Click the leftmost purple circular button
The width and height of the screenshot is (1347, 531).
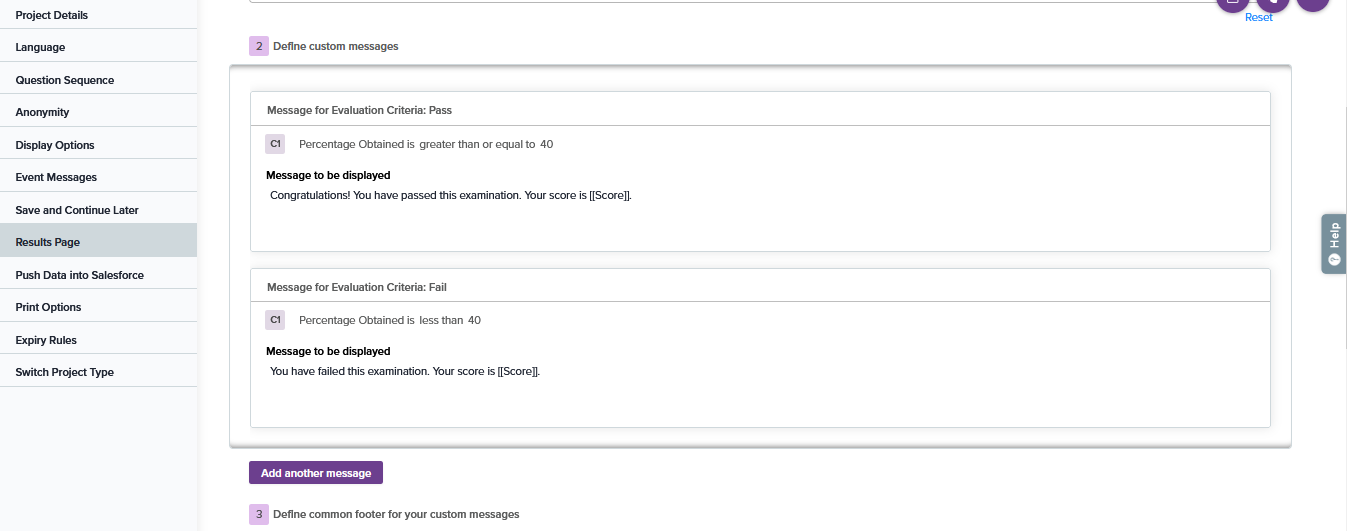point(1233,3)
